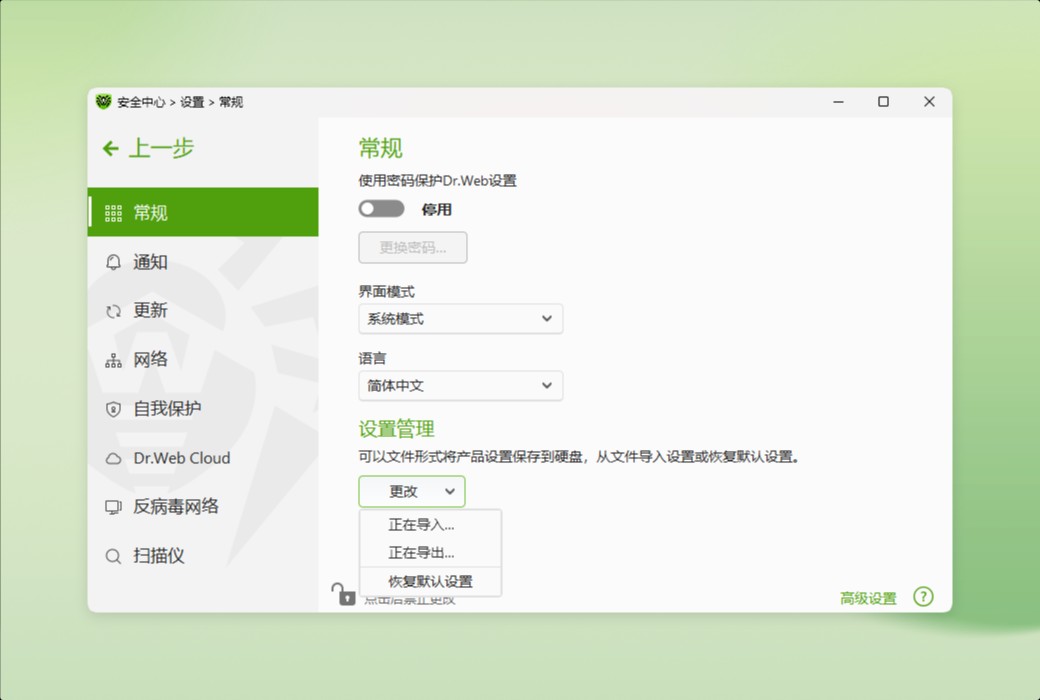1040x700 pixels.
Task: Click the Dr.Web Cloud cloud icon
Action: coord(113,457)
